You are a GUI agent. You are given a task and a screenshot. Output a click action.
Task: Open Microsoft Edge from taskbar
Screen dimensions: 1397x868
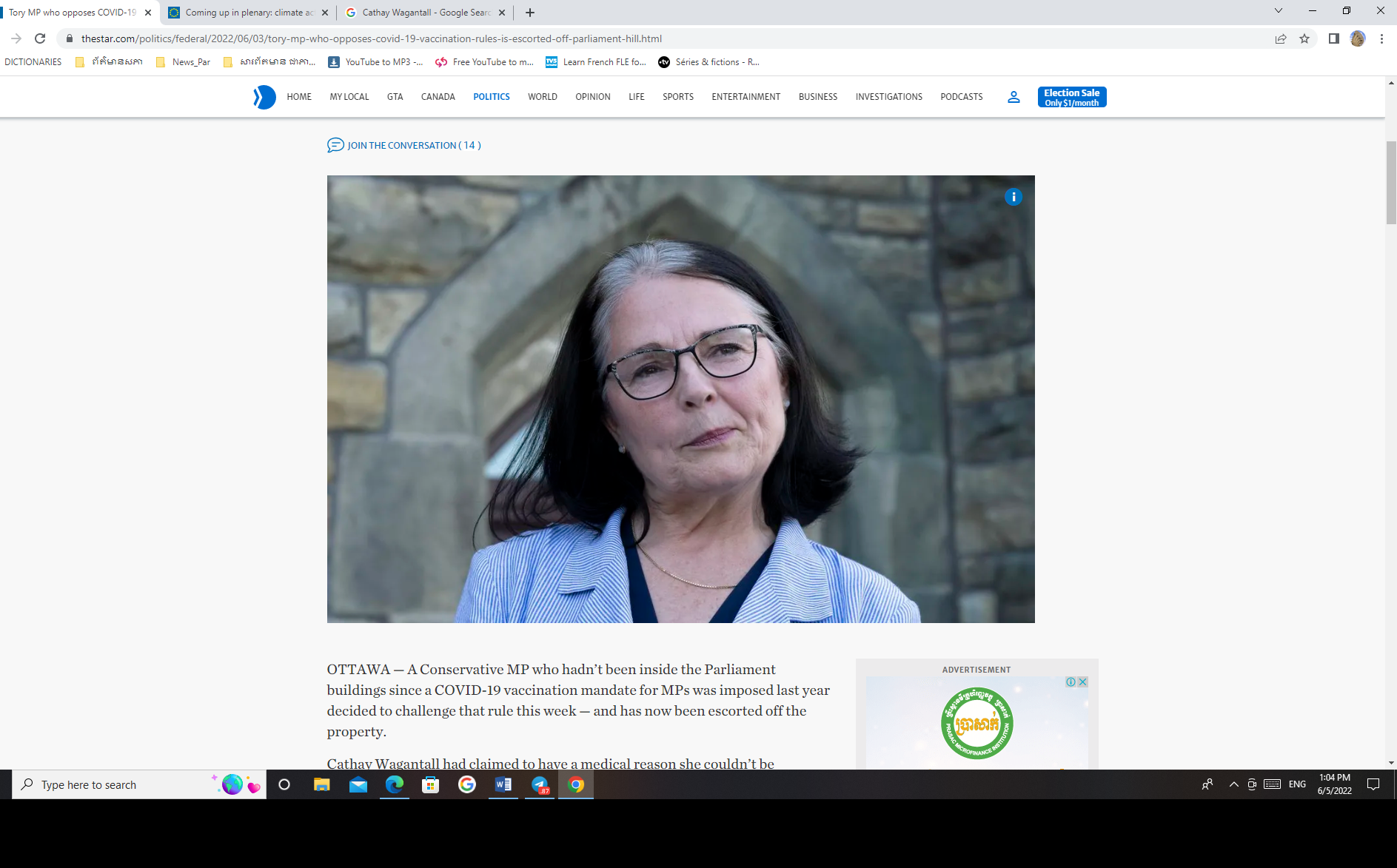(395, 784)
